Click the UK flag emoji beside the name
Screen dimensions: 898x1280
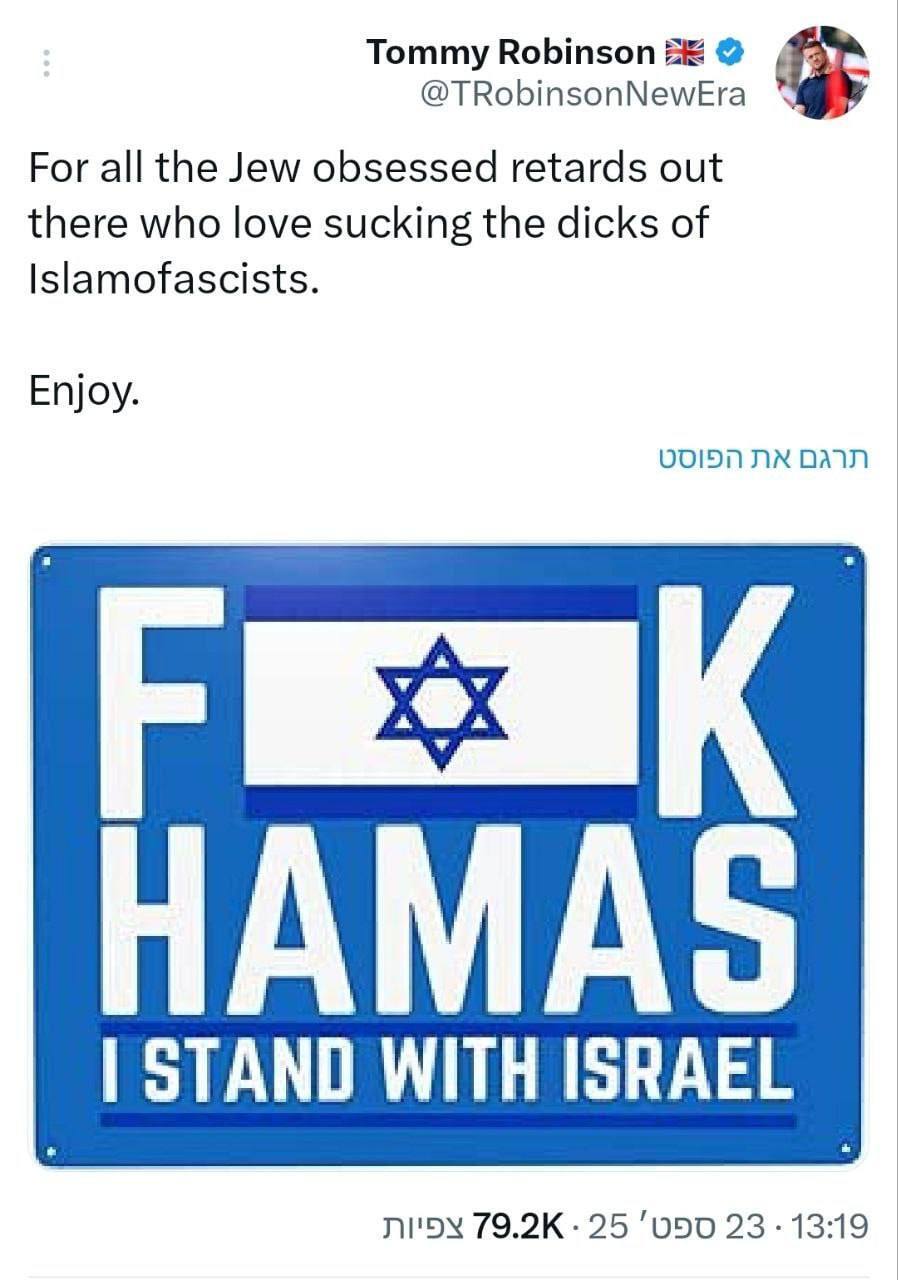[687, 53]
